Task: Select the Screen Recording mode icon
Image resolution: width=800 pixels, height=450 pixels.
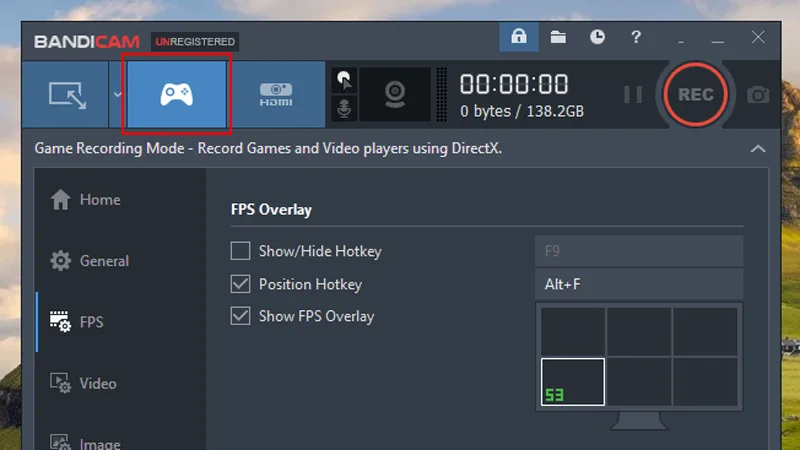Action: coord(67,95)
